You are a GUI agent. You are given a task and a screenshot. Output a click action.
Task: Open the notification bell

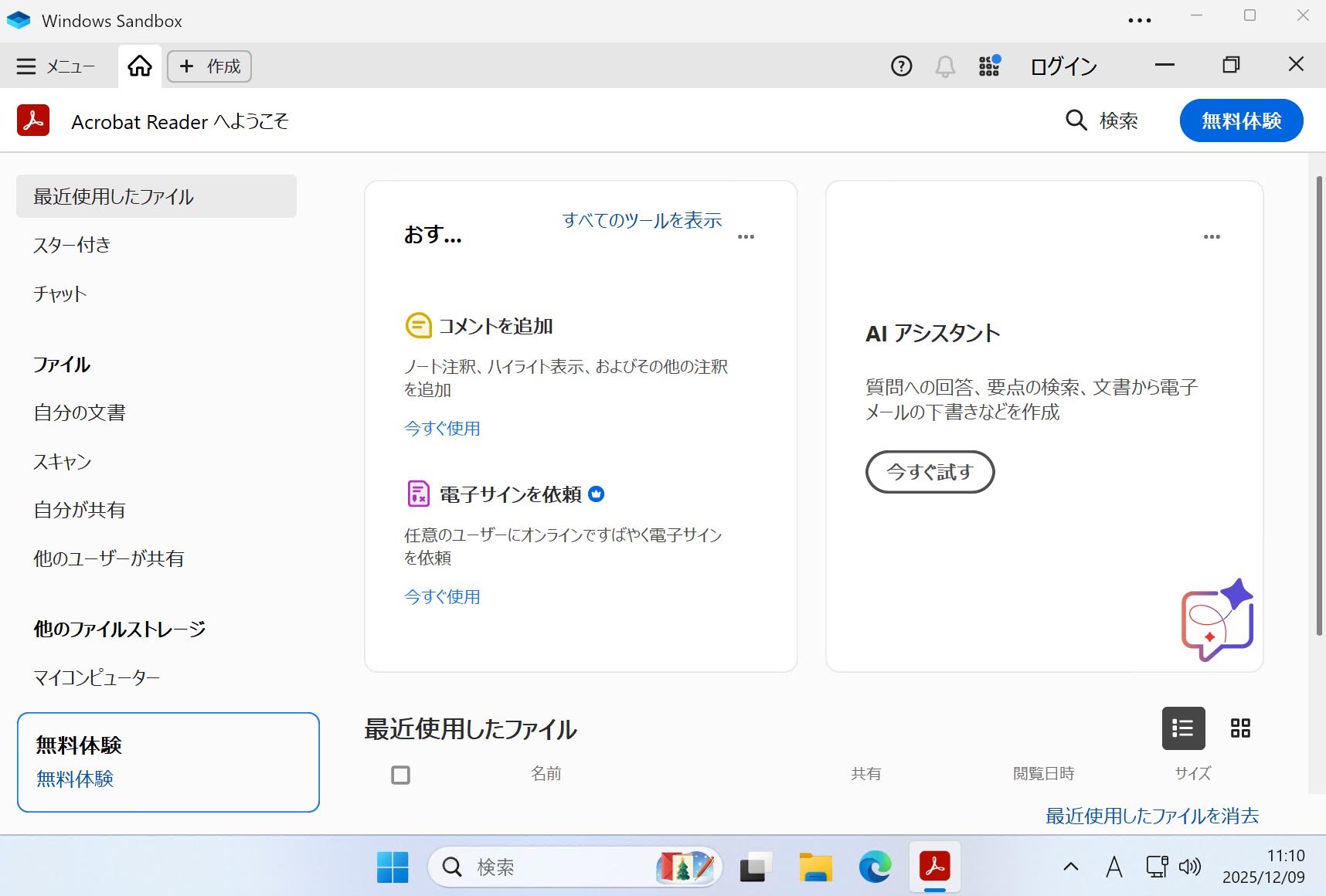[x=944, y=66]
